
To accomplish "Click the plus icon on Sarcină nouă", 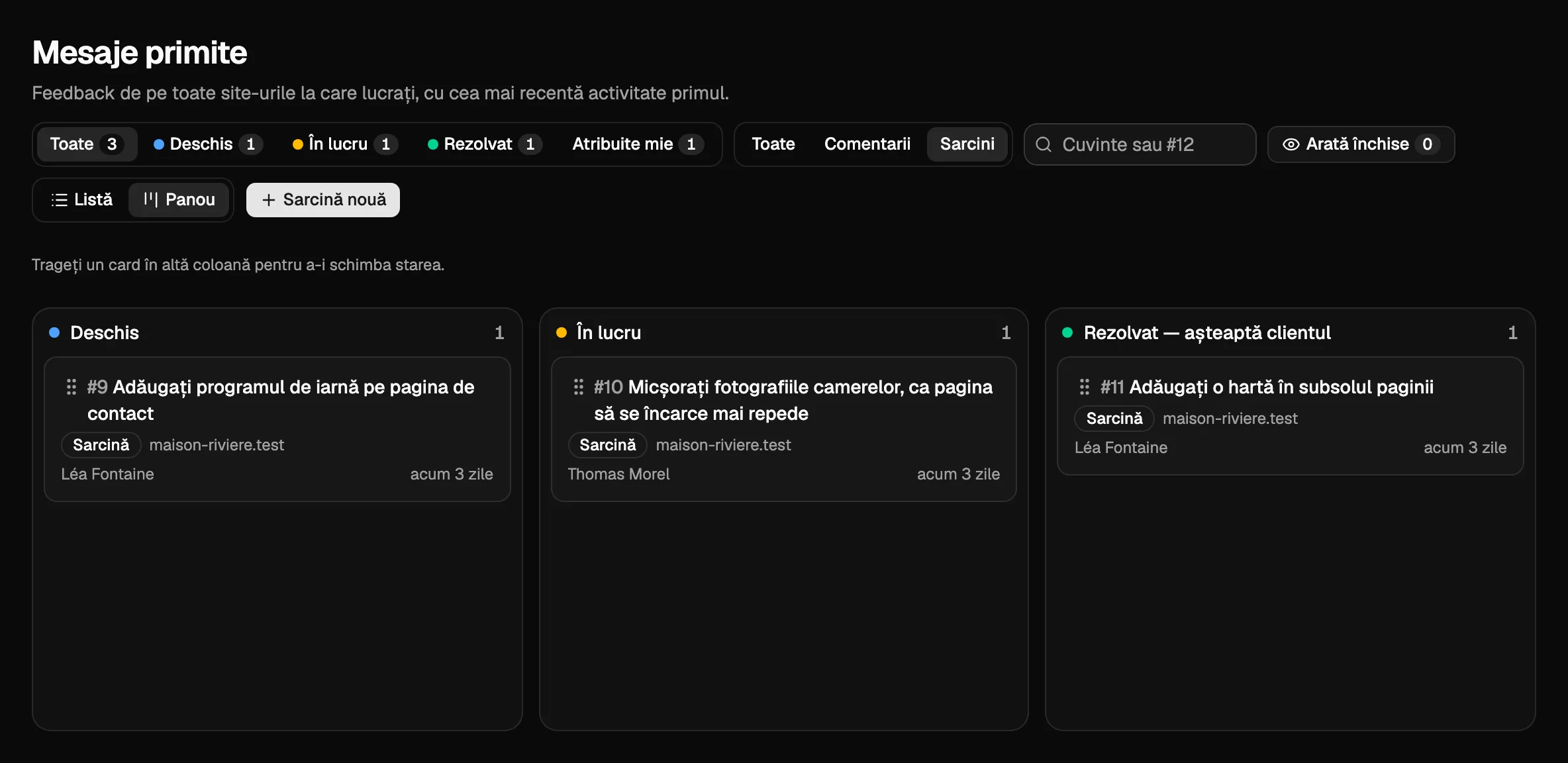I will point(268,200).
